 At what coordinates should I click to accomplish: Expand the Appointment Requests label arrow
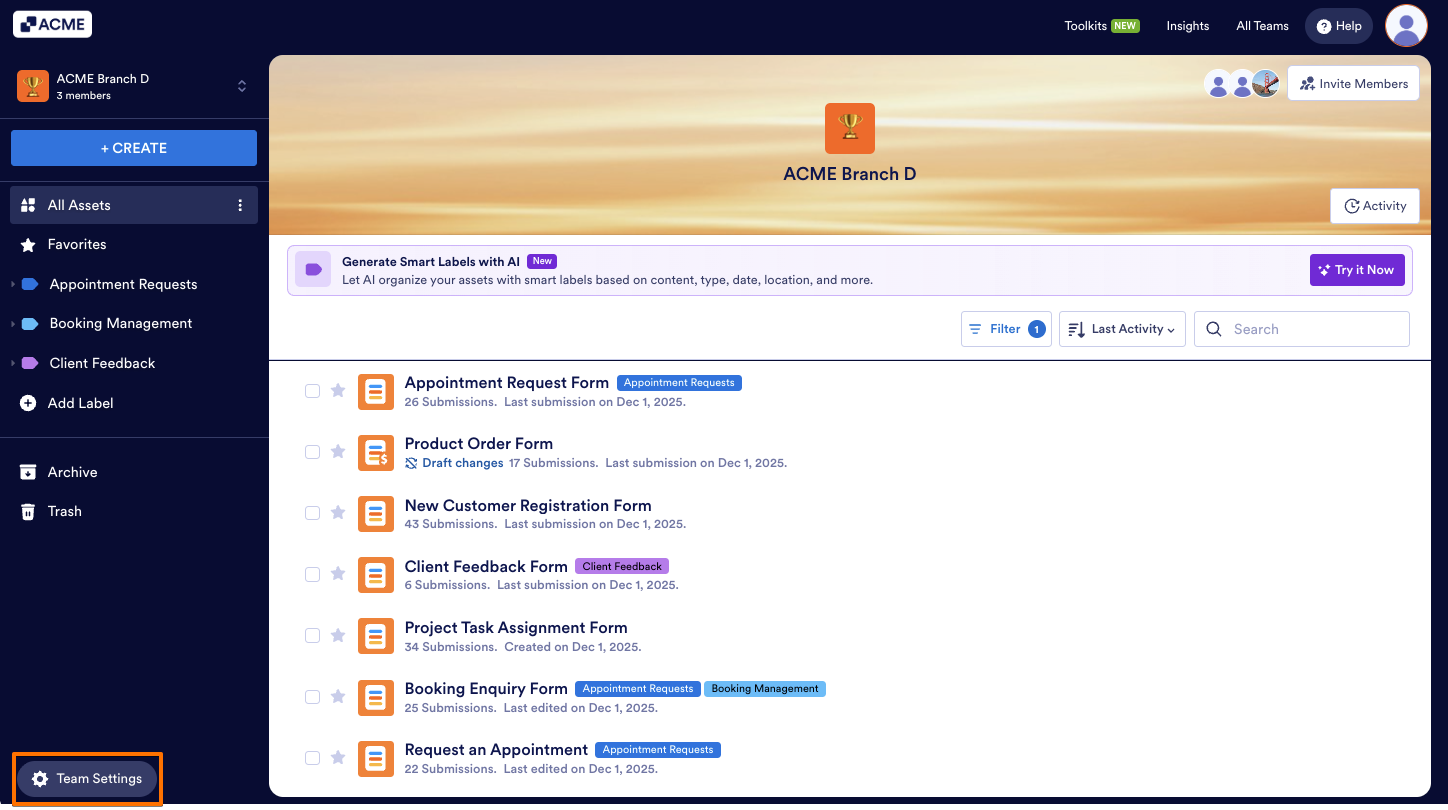click(x=13, y=285)
